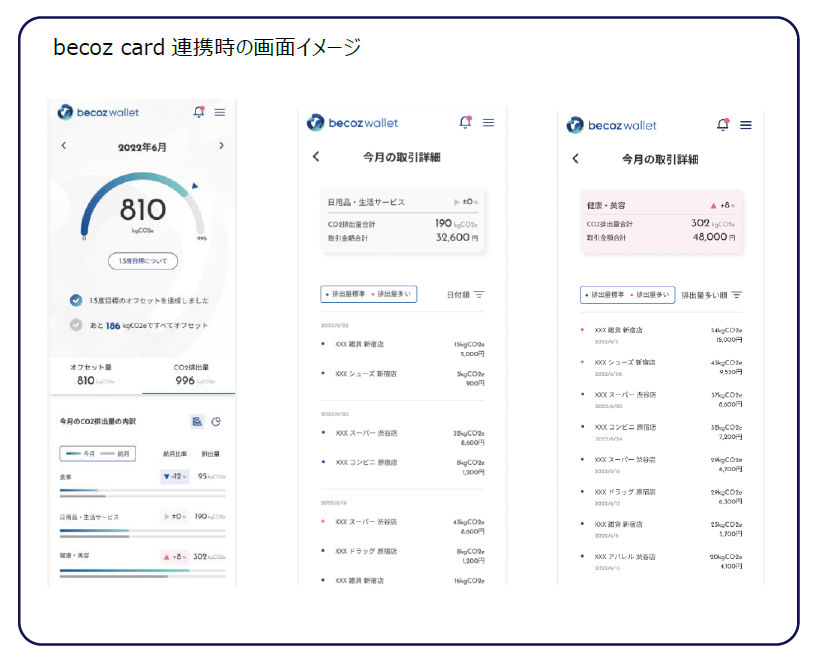Switch the CO2 breakdown to pie chart view
Image resolution: width=824 pixels, height=654 pixels.
coord(216,421)
